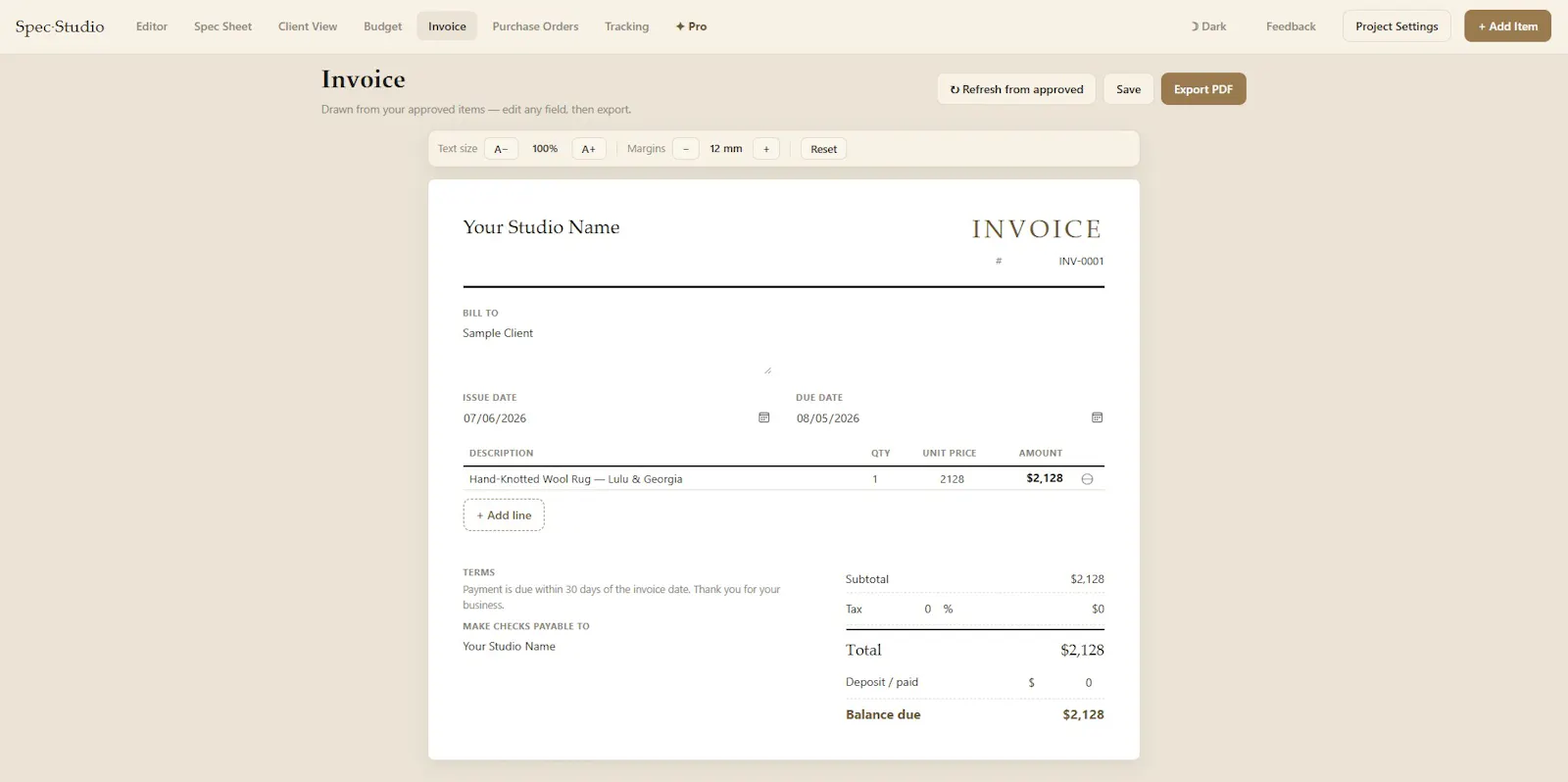Viewport: 1568px width, 782px height.
Task: Decrease text size with A− button
Action: coord(501,149)
